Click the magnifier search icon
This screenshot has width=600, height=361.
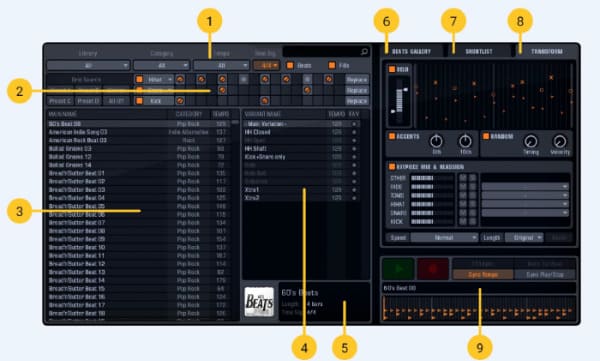click(364, 51)
